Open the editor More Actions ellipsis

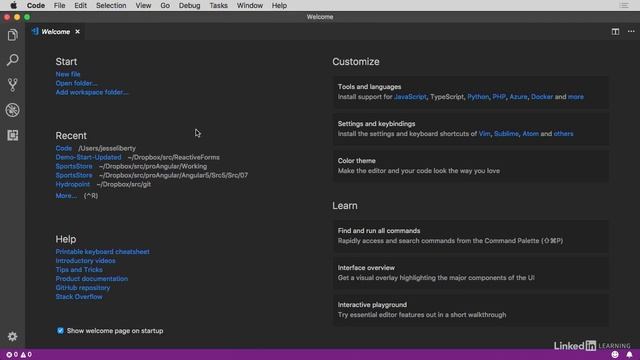point(631,31)
